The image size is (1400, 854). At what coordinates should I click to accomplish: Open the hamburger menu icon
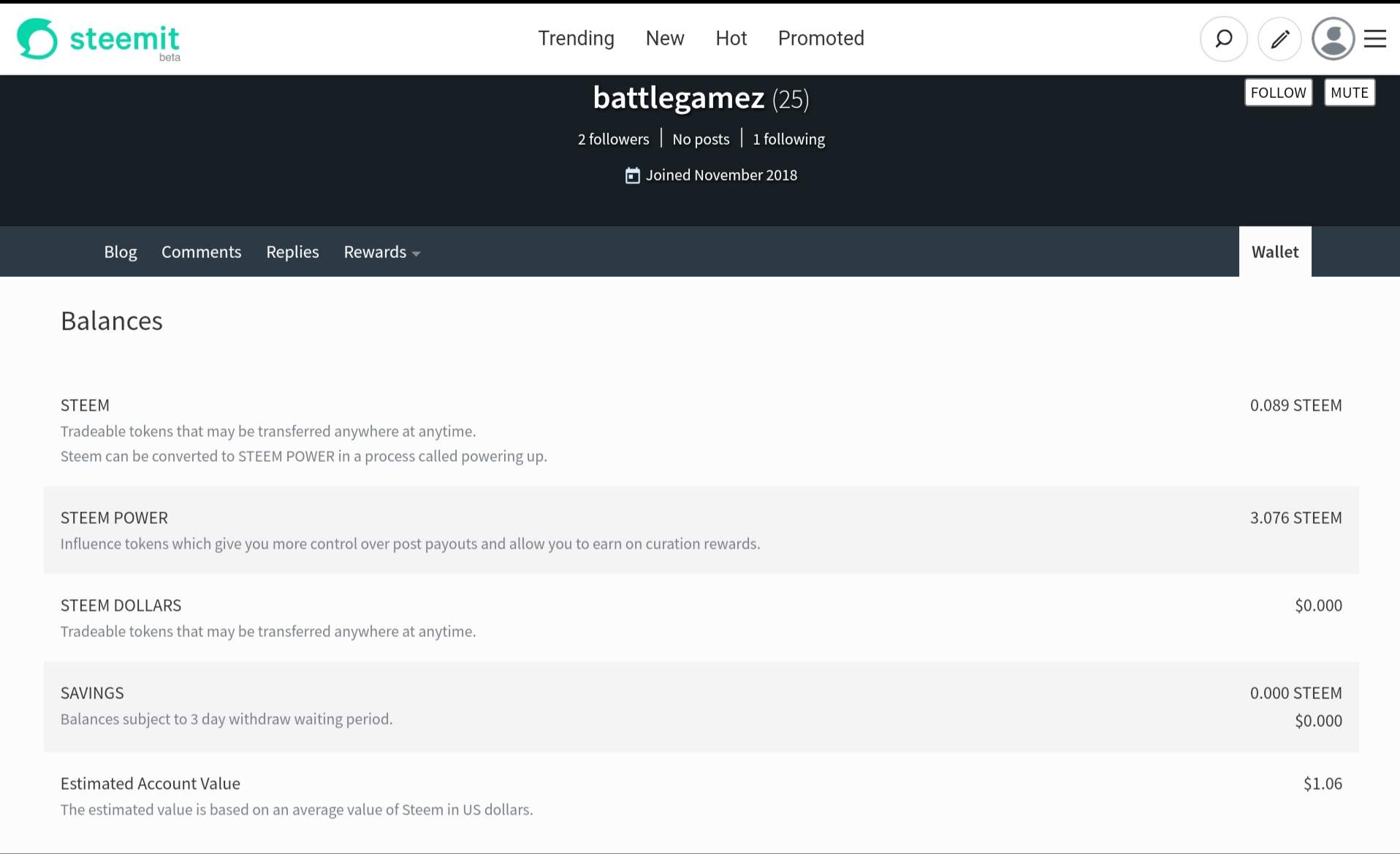1375,39
